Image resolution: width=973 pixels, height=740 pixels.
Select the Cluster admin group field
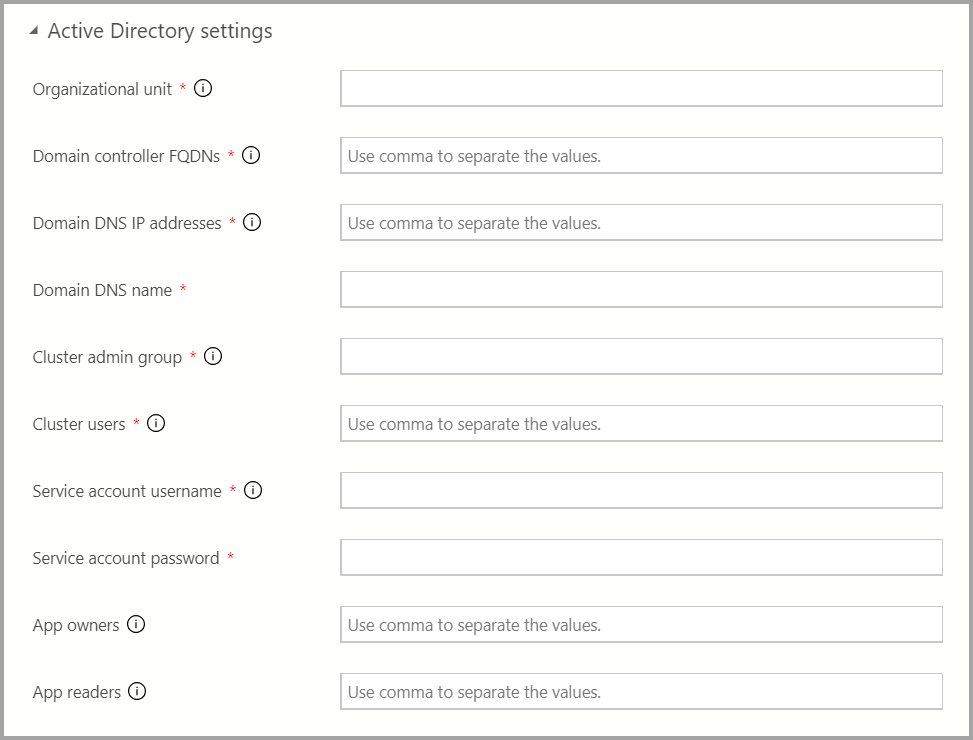(641, 356)
